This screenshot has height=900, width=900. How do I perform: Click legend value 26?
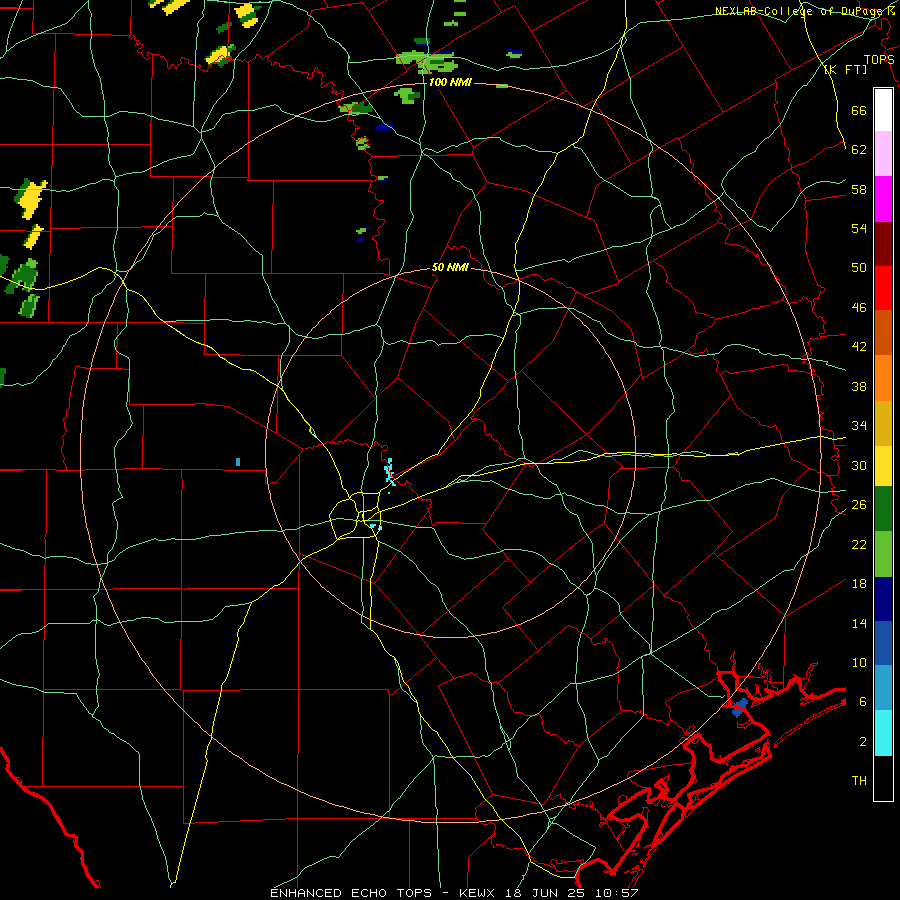click(859, 505)
